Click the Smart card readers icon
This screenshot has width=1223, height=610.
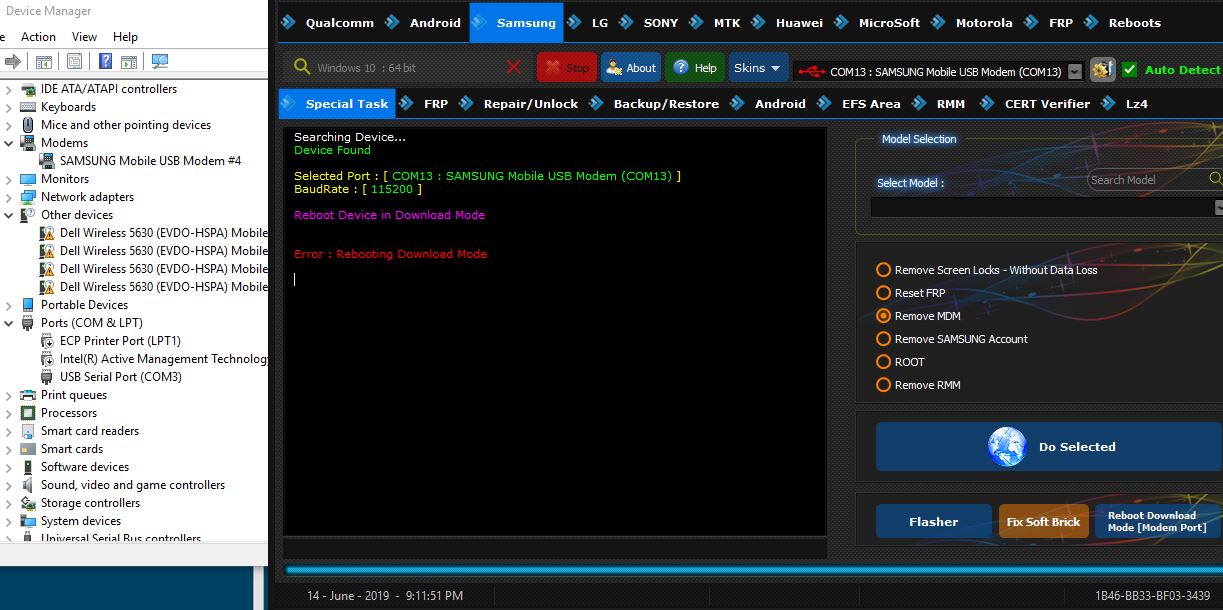tap(28, 431)
